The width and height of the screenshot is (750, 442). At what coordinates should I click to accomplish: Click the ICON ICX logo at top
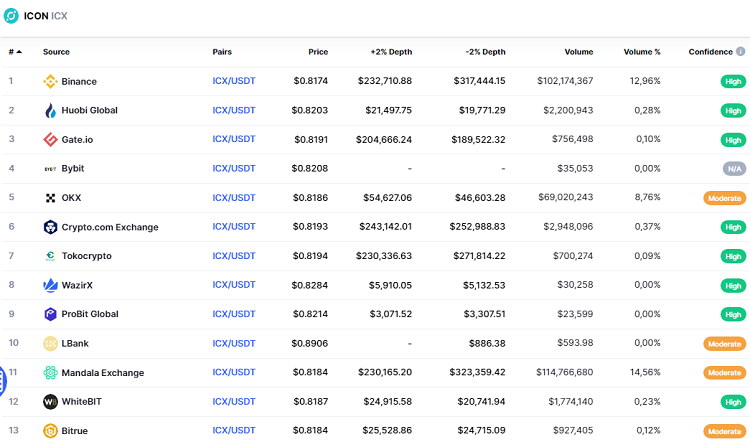pos(11,17)
